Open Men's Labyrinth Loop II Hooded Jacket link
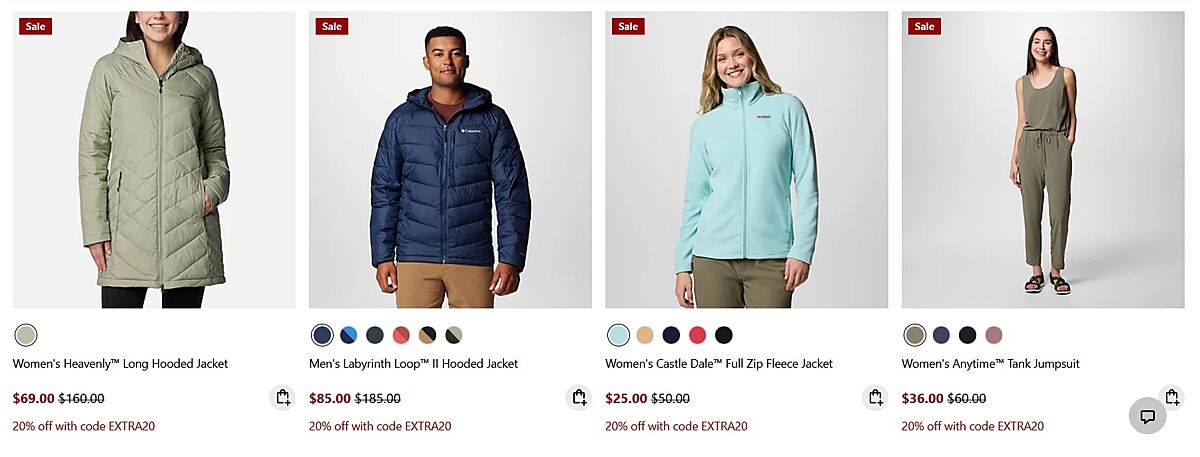This screenshot has width=1200, height=457. (413, 364)
